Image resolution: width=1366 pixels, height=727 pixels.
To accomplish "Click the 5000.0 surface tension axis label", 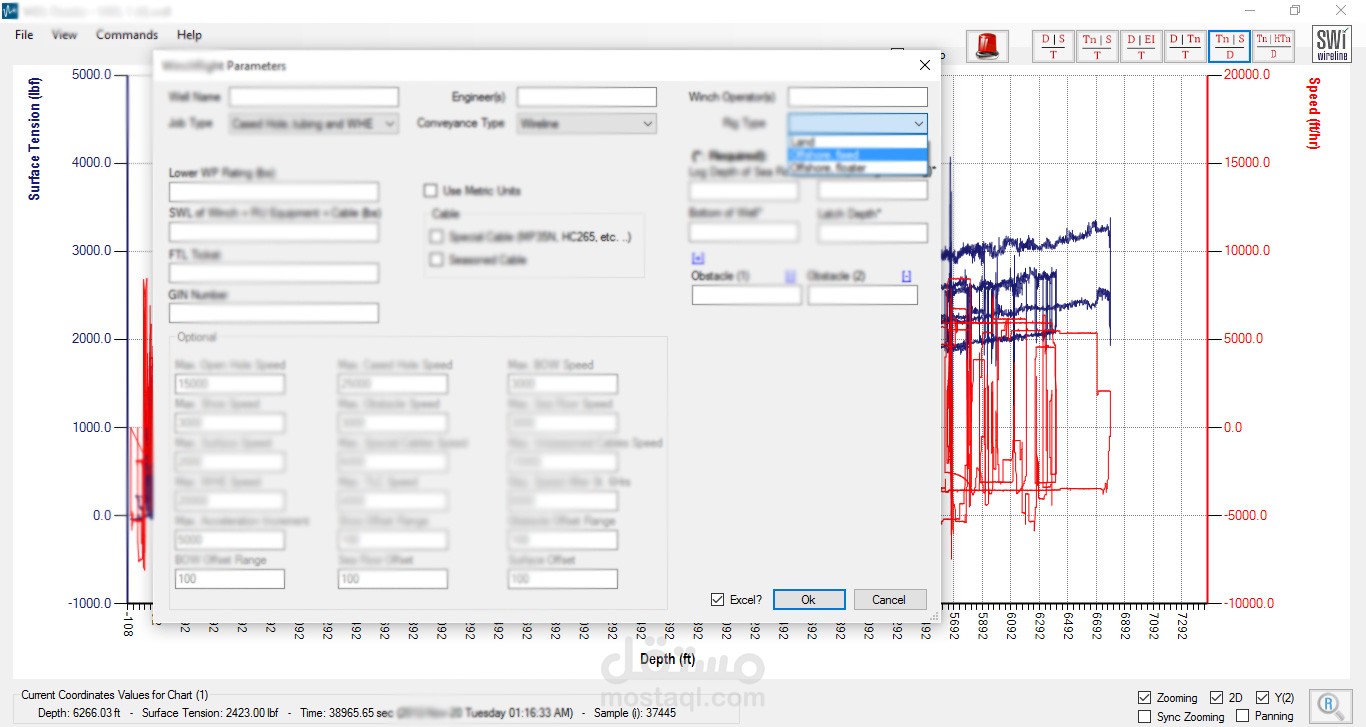I will (92, 75).
